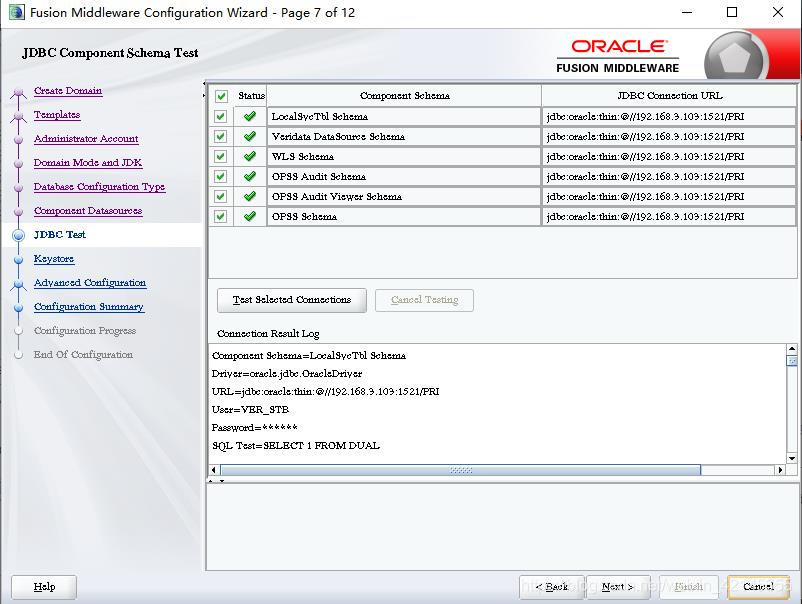Toggle the select-all checkbox in table header
802x604 pixels.
tap(221, 96)
